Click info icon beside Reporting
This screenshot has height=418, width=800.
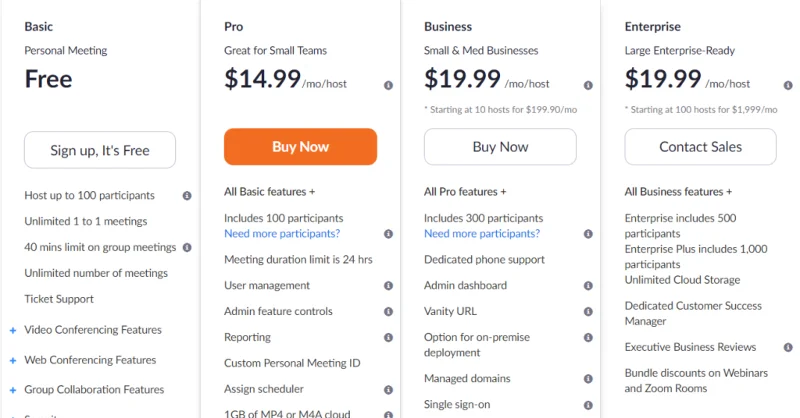click(388, 338)
